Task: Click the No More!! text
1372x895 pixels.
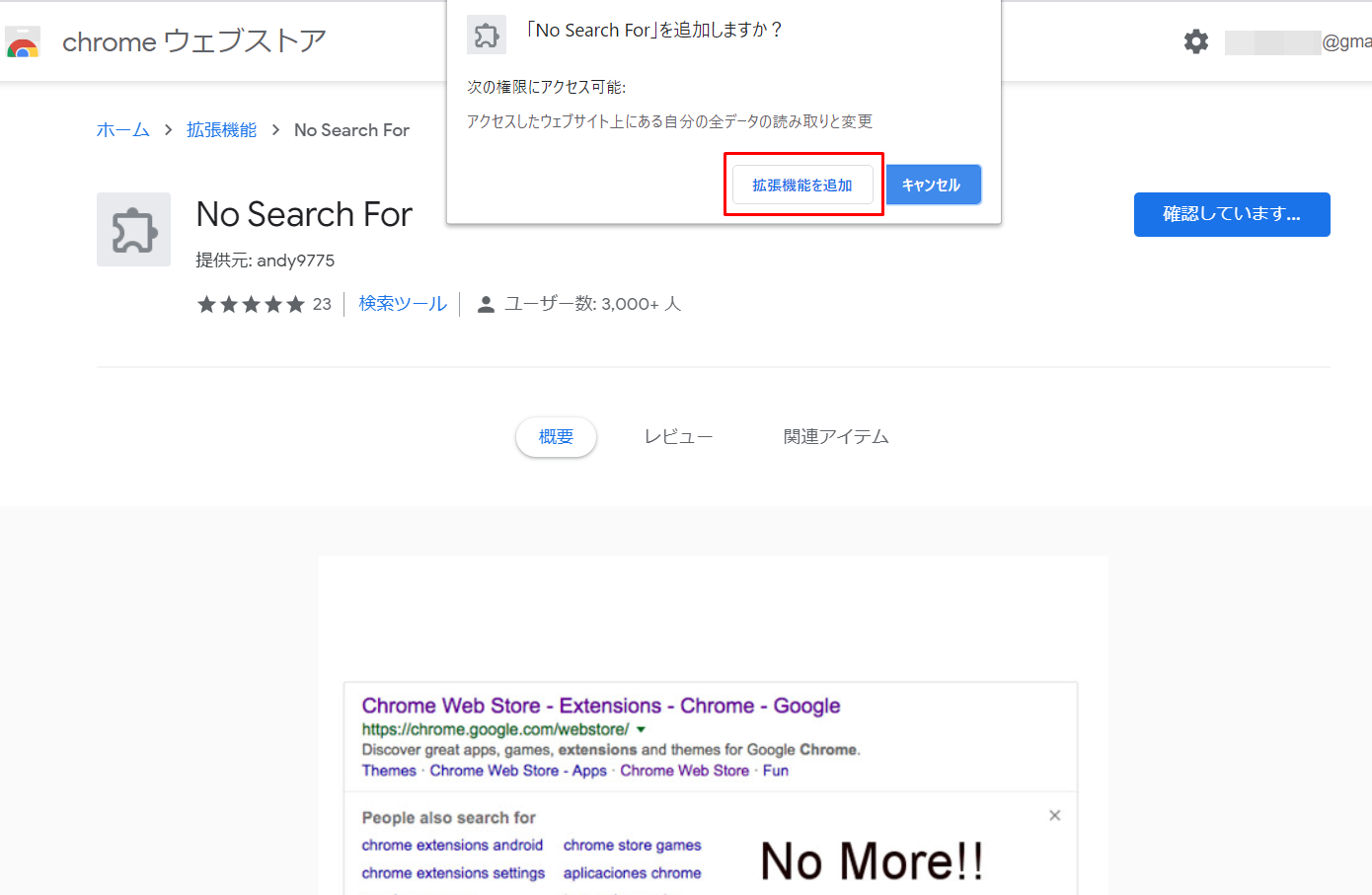Action: pos(873,860)
